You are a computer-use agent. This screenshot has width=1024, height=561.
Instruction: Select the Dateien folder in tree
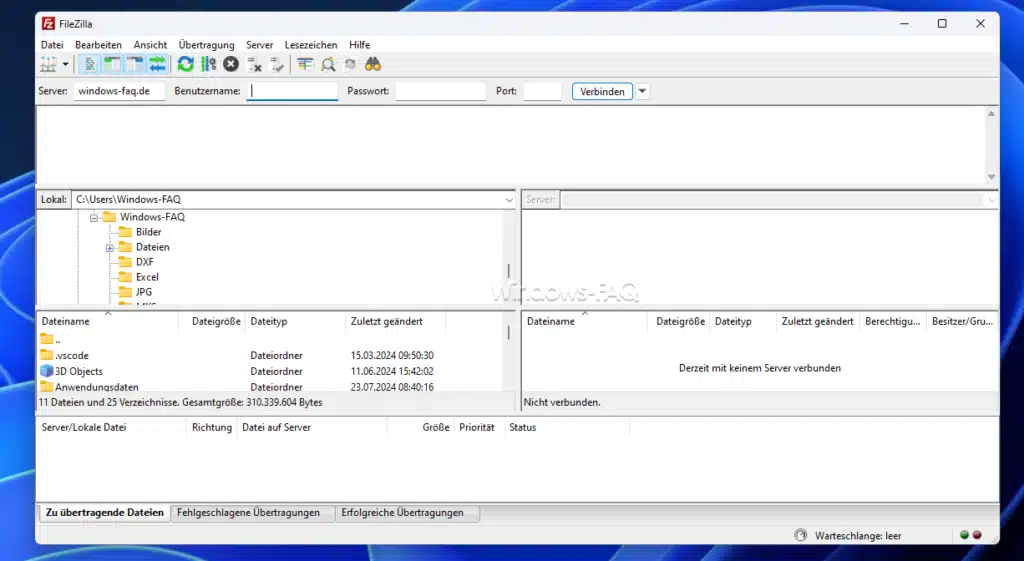click(152, 247)
